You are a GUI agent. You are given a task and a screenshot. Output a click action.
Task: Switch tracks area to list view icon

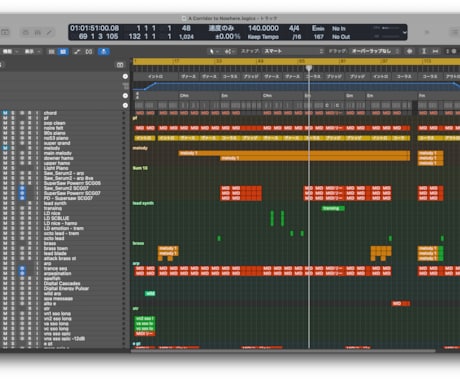tap(52, 51)
